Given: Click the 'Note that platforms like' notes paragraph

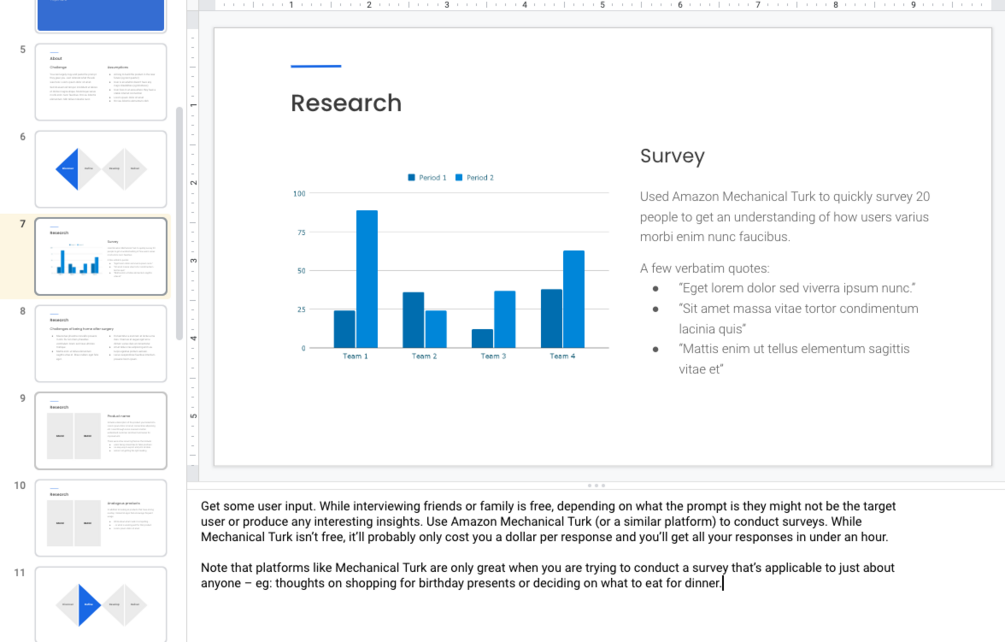Looking at the screenshot, I should pos(547,575).
